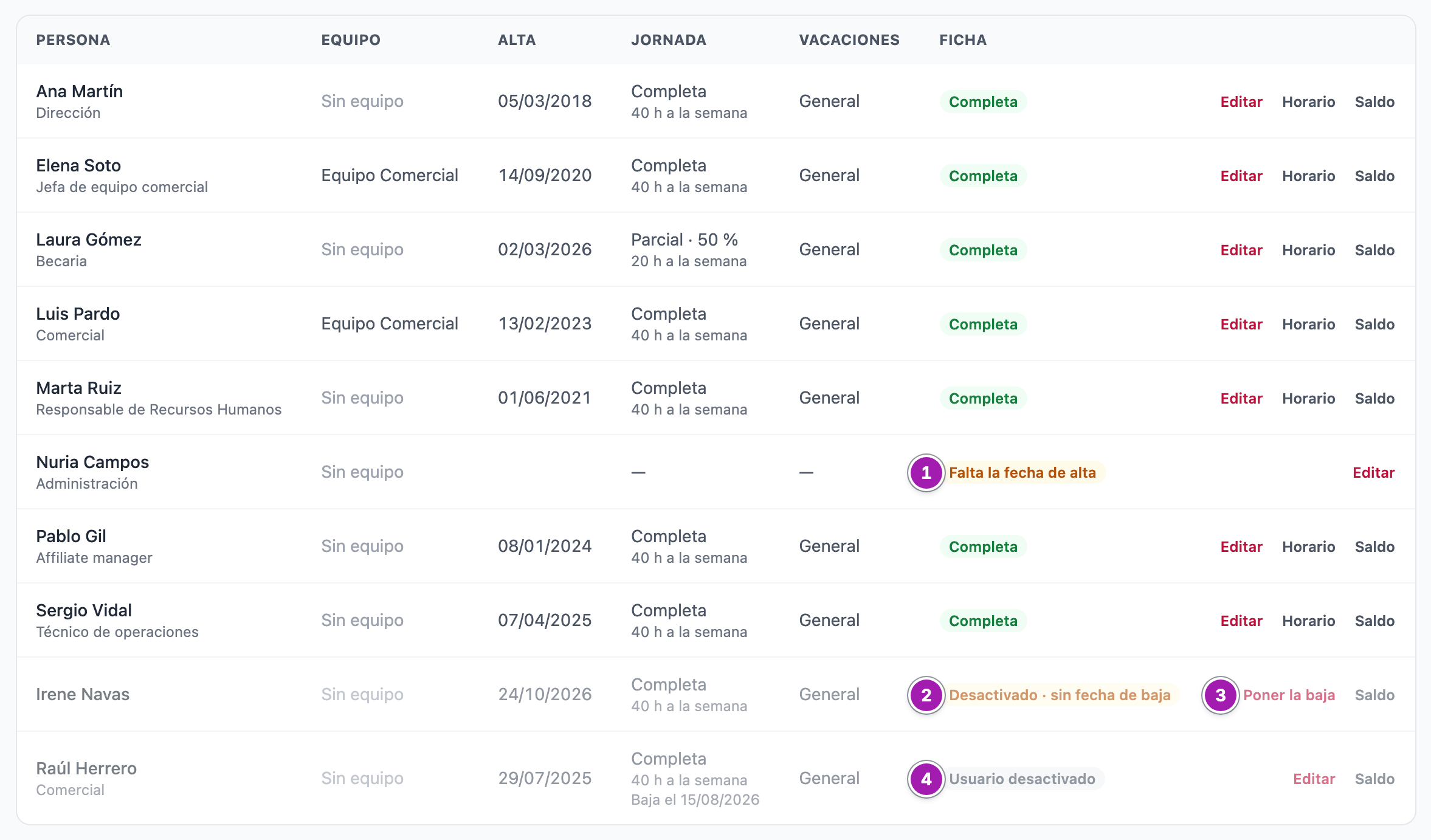View Sergio Vidal's Saldo
Screen dimensions: 1431x840
pyautogui.click(x=1374, y=621)
